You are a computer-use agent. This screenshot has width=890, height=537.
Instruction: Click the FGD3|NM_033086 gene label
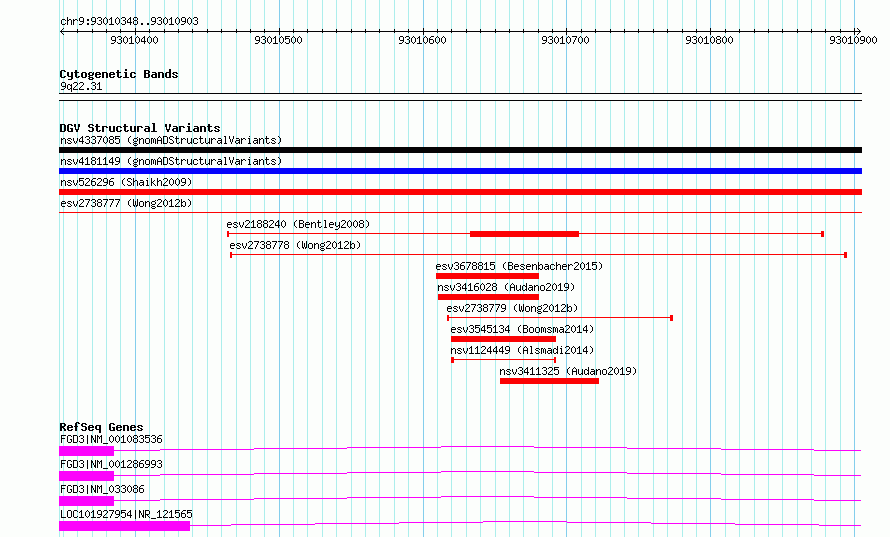click(x=102, y=489)
